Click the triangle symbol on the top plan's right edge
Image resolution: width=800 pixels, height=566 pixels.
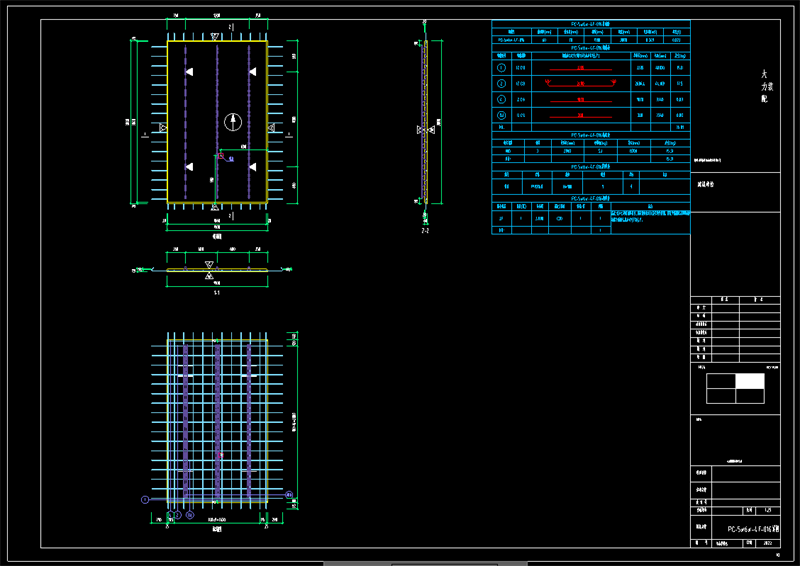[x=271, y=127]
